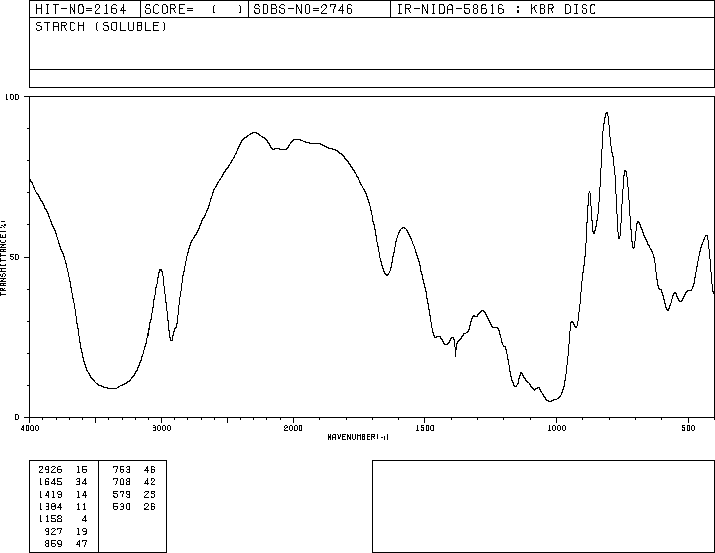Screen dimensions: 715x553
Task: Select peak wavenumber 579 in the table
Action: 122,494
